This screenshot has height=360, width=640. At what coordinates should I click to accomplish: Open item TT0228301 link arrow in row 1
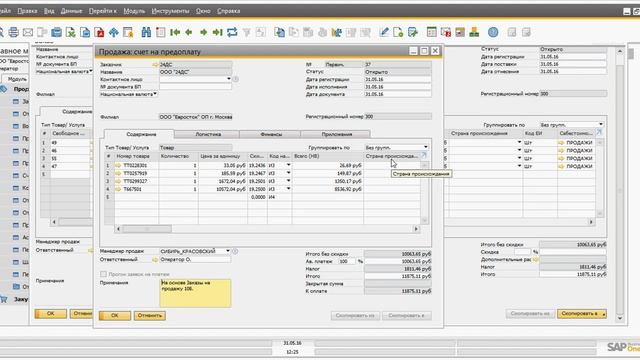pos(118,166)
